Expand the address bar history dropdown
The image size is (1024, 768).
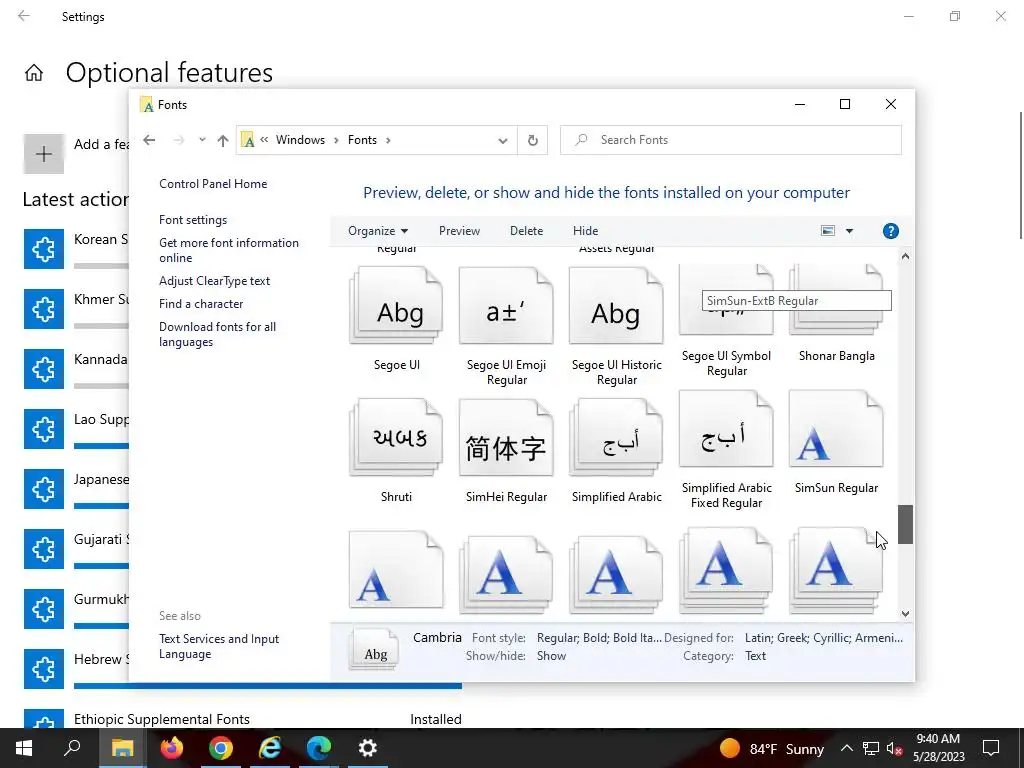[x=502, y=140]
